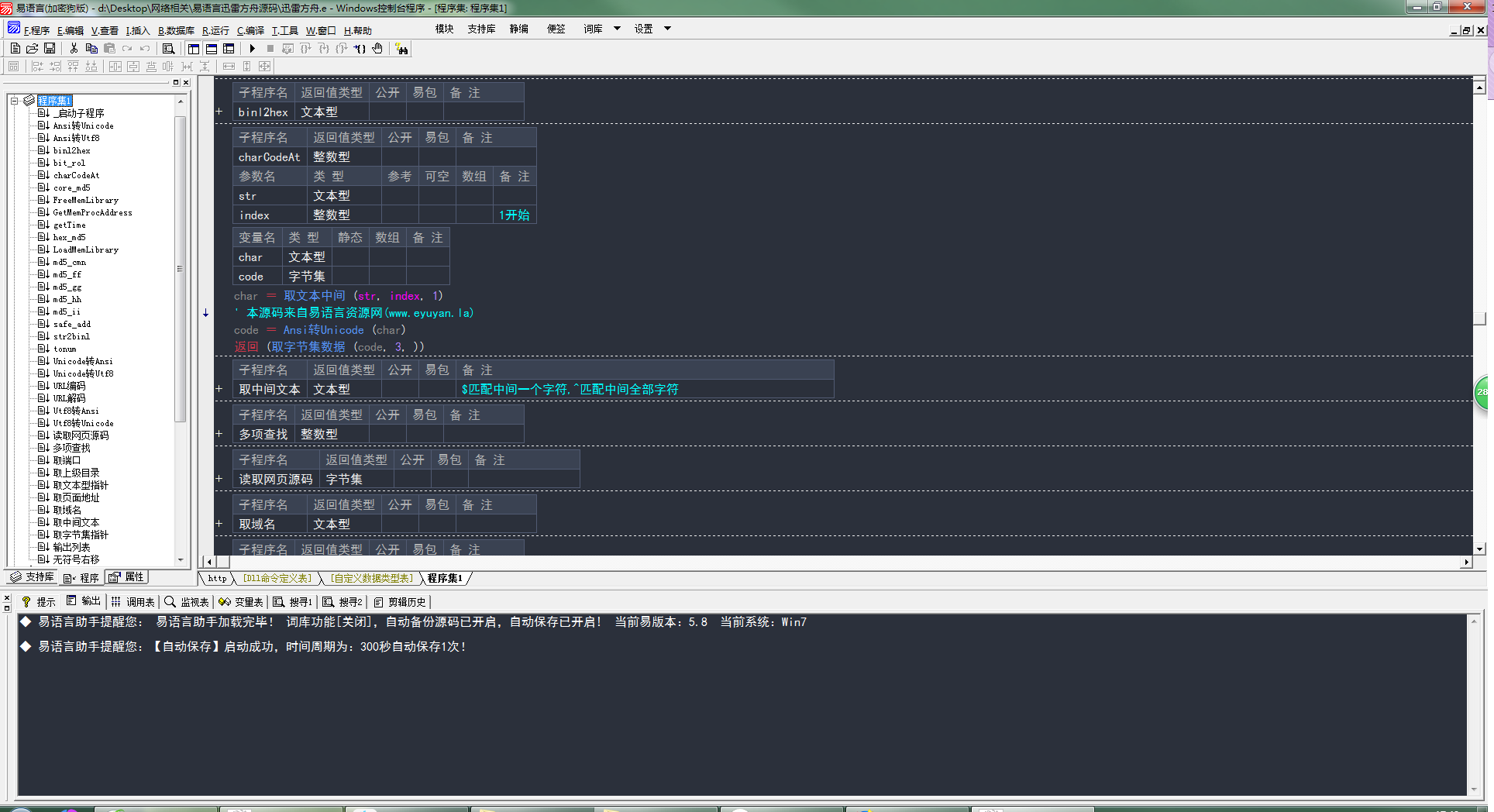Click the find magnifier toolbar icon

(x=168, y=49)
